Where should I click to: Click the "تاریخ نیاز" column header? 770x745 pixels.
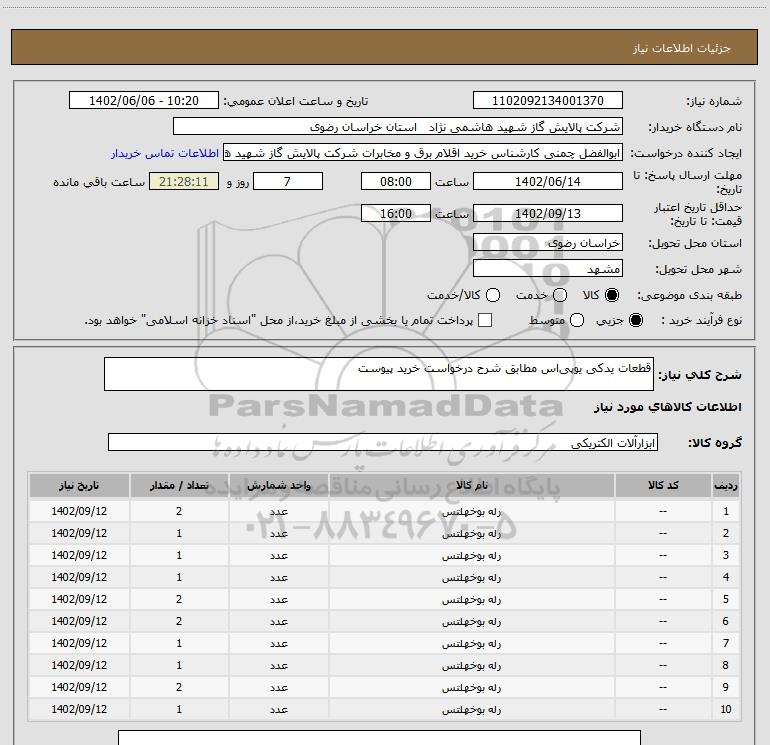[79, 485]
